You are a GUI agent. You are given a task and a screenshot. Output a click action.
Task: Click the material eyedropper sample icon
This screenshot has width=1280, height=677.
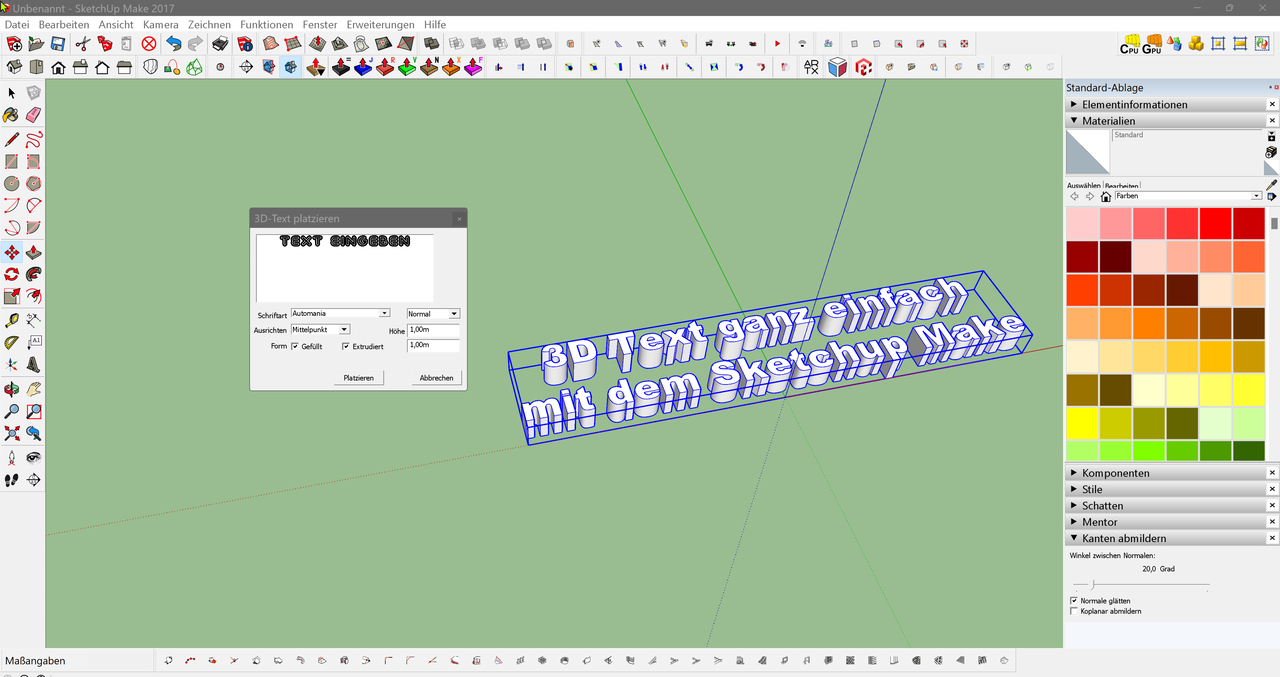[x=1271, y=185]
